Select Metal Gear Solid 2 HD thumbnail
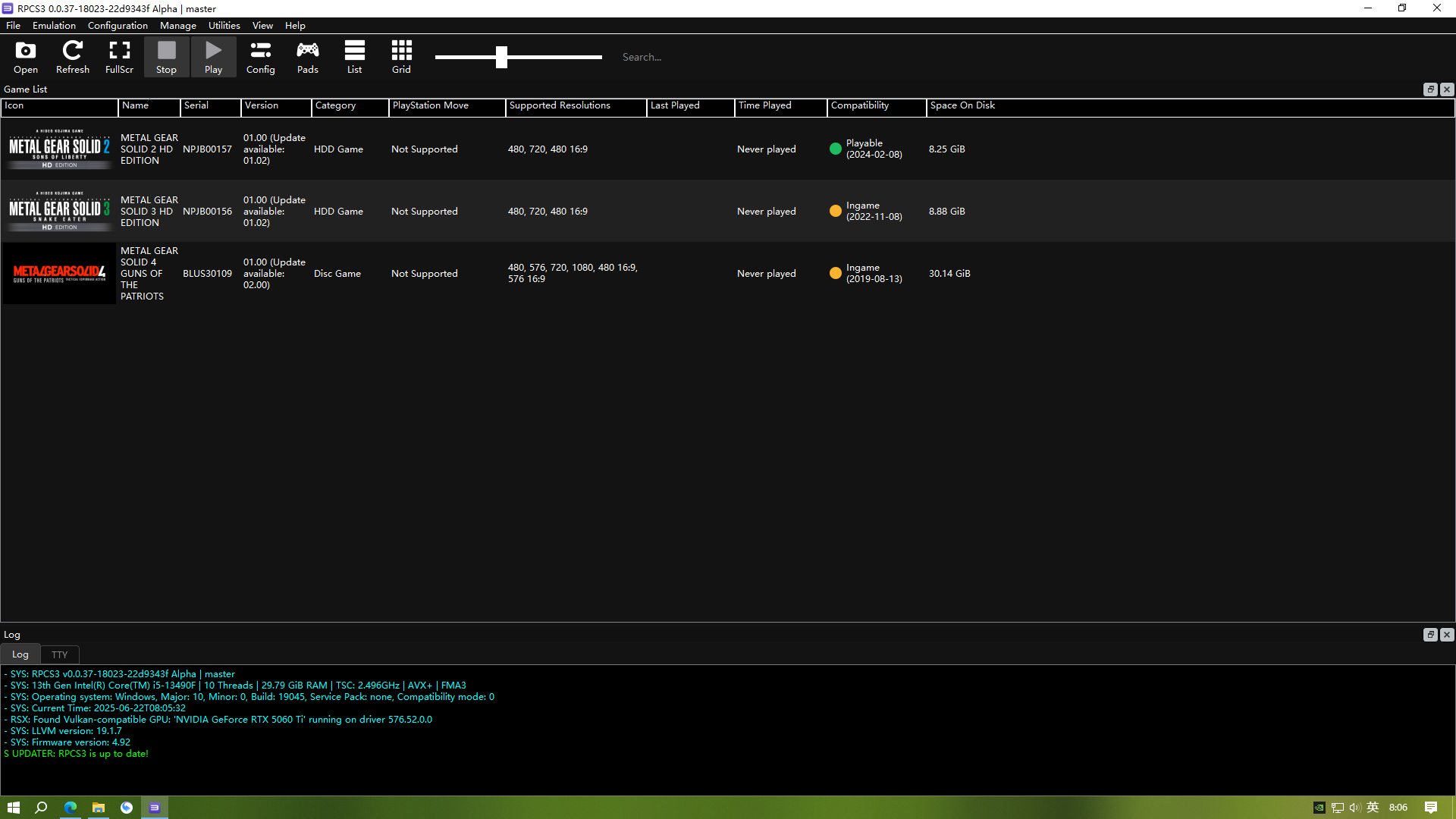This screenshot has width=1456, height=819. (59, 149)
